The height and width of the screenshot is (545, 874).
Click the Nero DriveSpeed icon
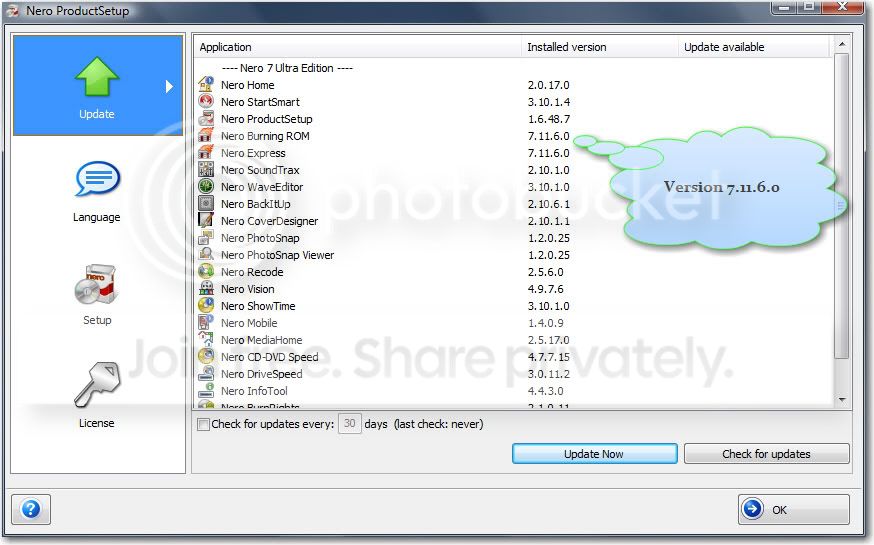(x=206, y=373)
